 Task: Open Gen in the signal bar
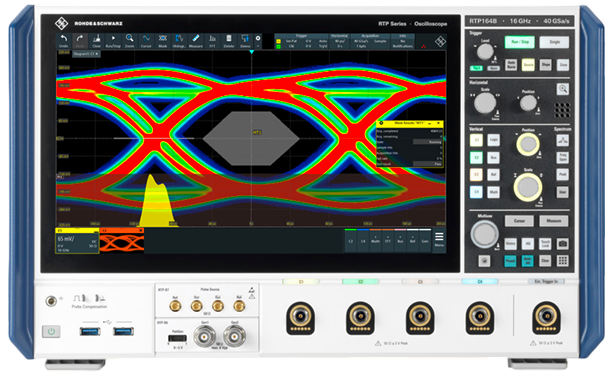pos(425,240)
